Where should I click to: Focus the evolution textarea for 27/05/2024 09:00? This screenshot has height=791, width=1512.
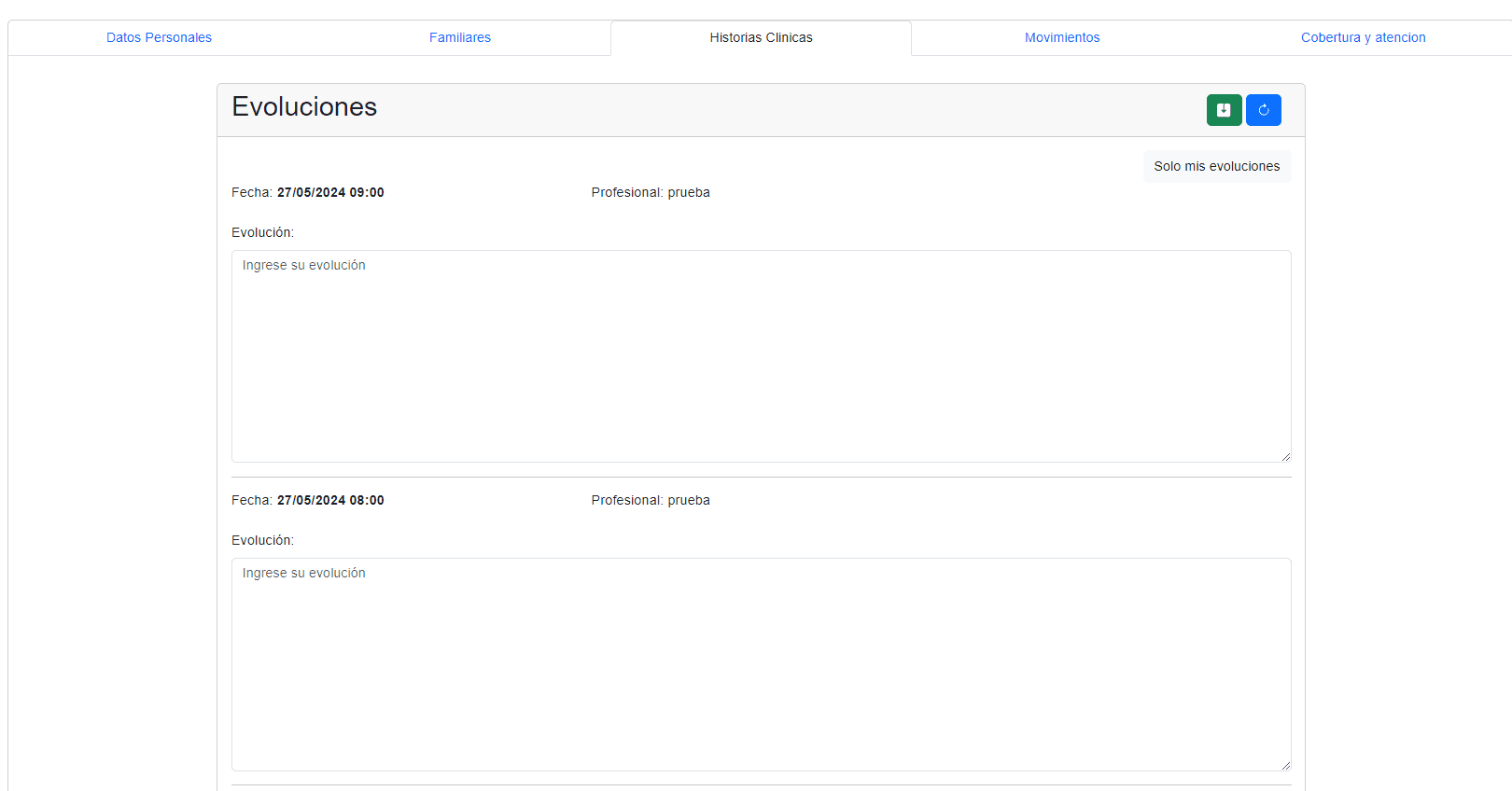[x=762, y=356]
